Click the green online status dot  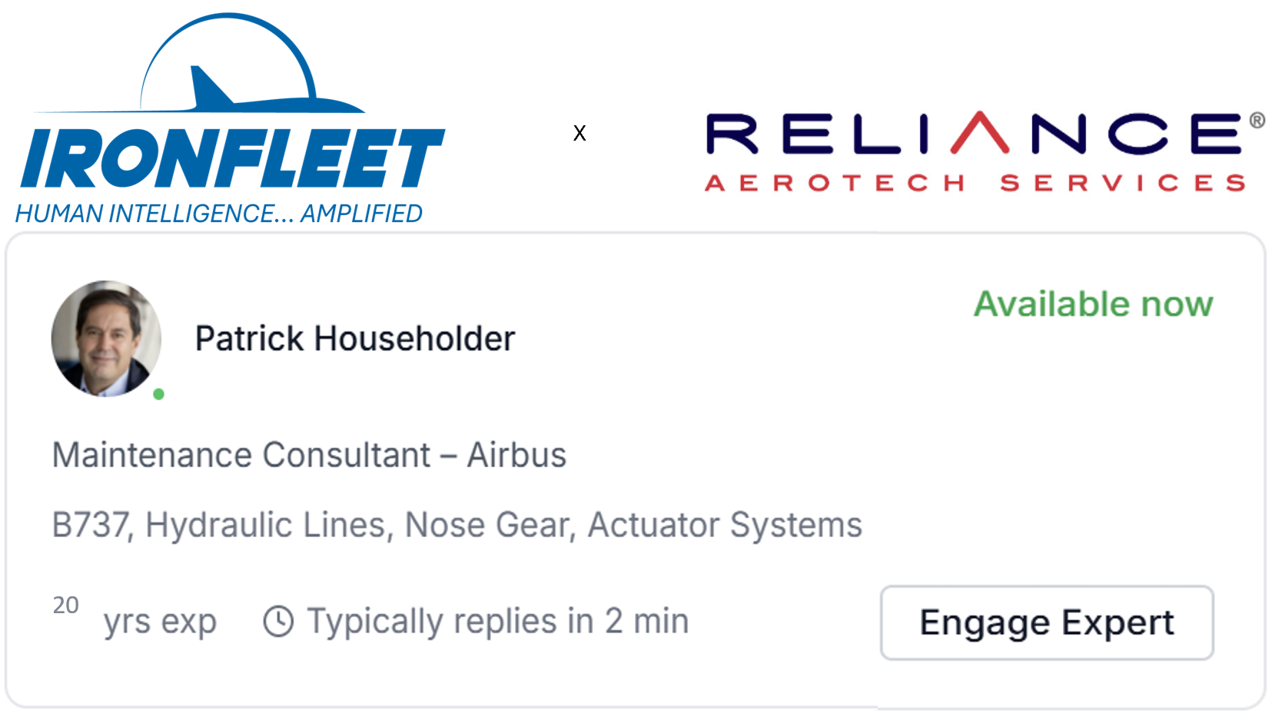[158, 394]
